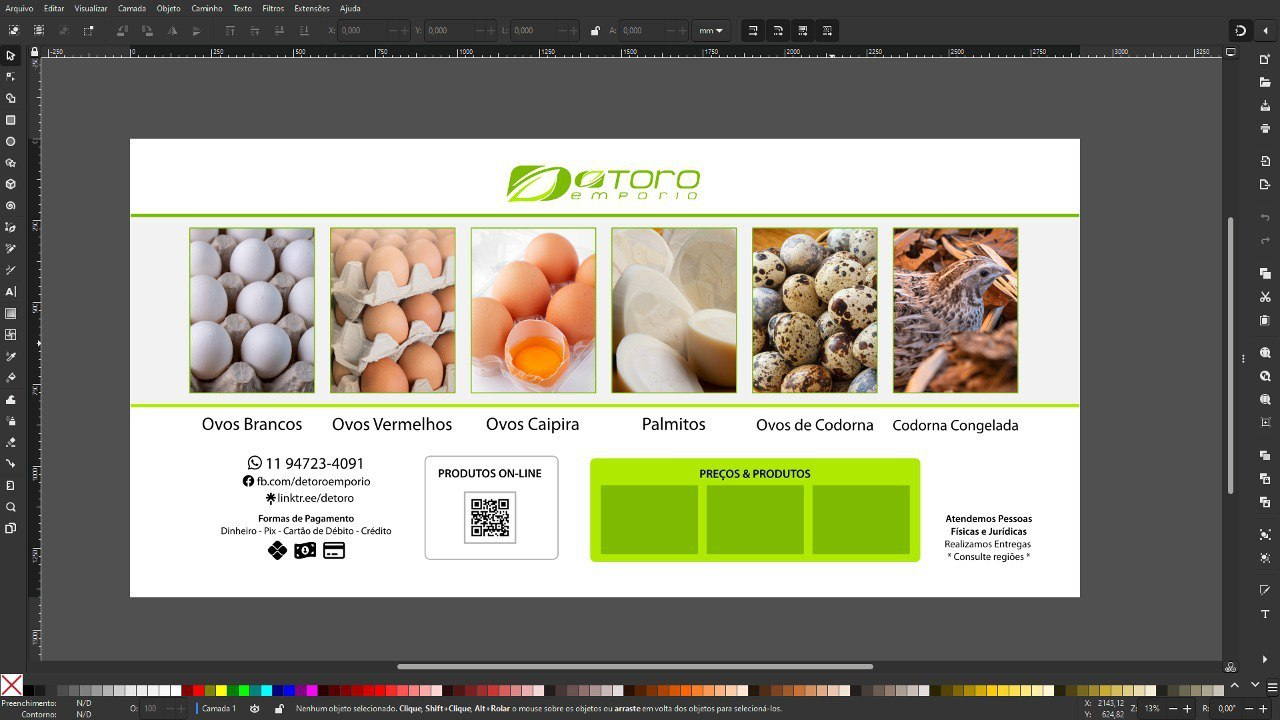Click the no-color X swatch

(11, 685)
